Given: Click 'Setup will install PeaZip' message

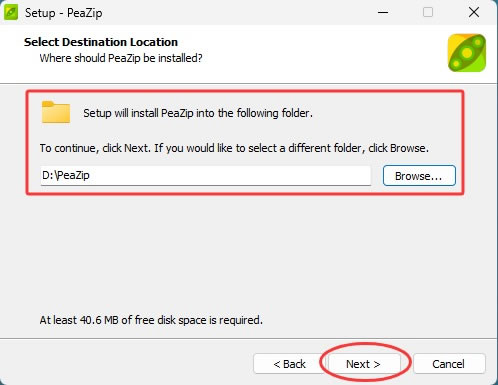Looking at the screenshot, I should [198, 113].
